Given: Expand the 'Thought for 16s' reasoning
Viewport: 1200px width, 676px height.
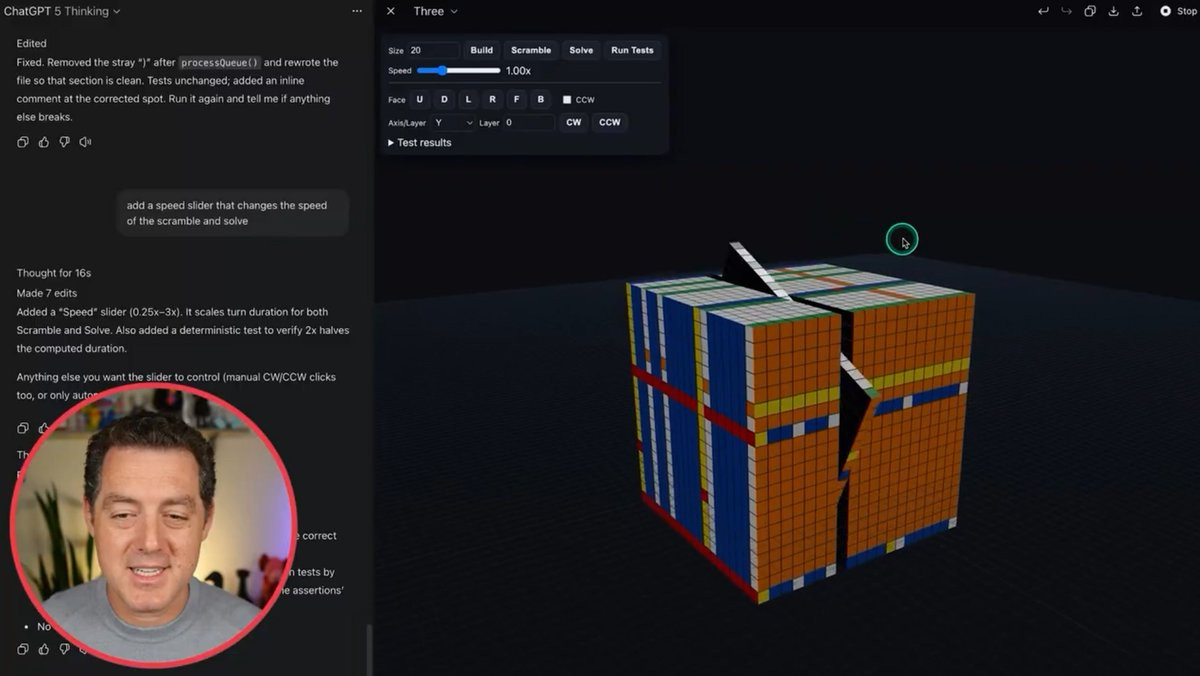Looking at the screenshot, I should pyautogui.click(x=54, y=273).
